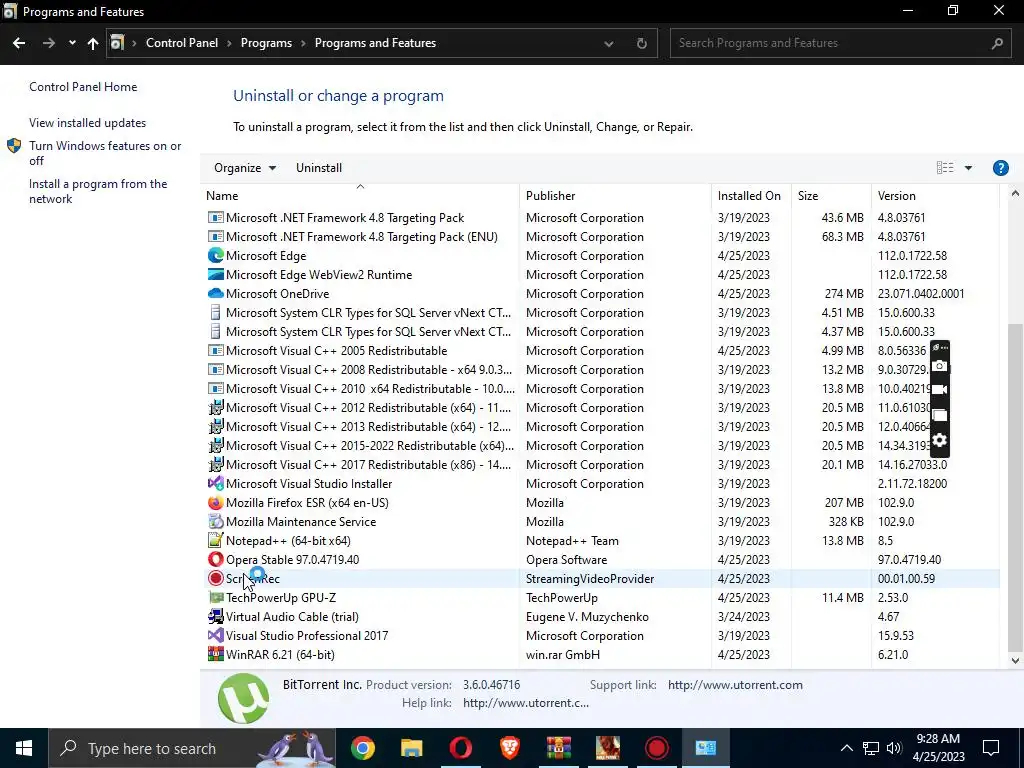Open Opera from the taskbar
Viewport: 1024px width, 768px height.
(x=460, y=748)
